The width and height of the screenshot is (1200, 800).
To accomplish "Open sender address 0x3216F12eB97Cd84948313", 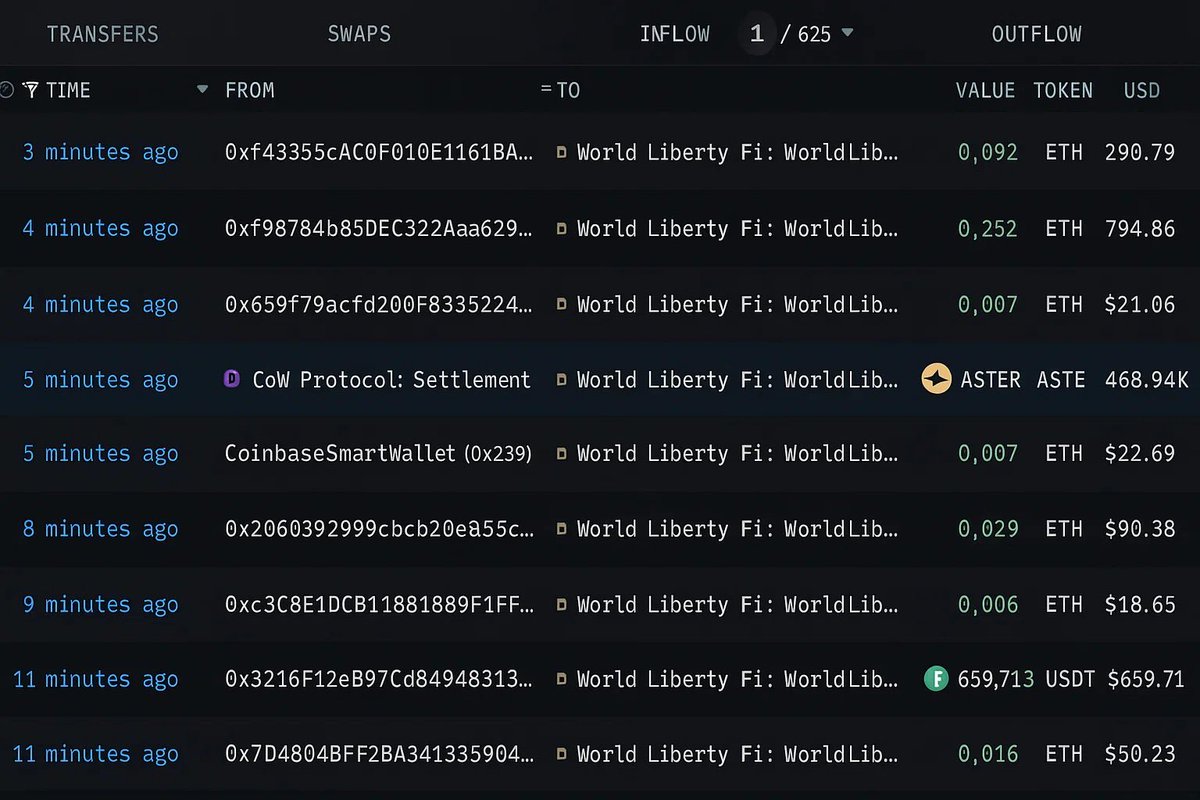I will point(379,679).
